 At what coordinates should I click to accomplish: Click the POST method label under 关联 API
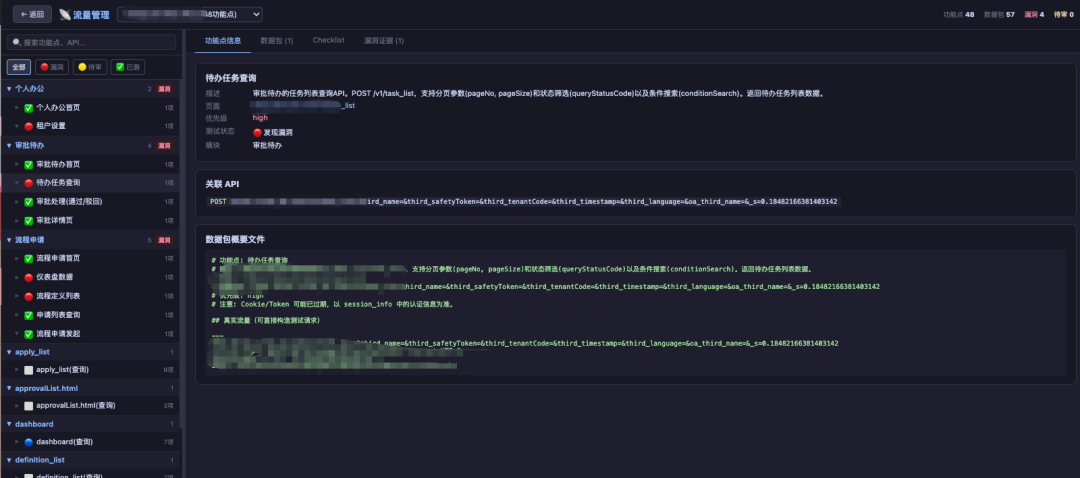(218, 202)
